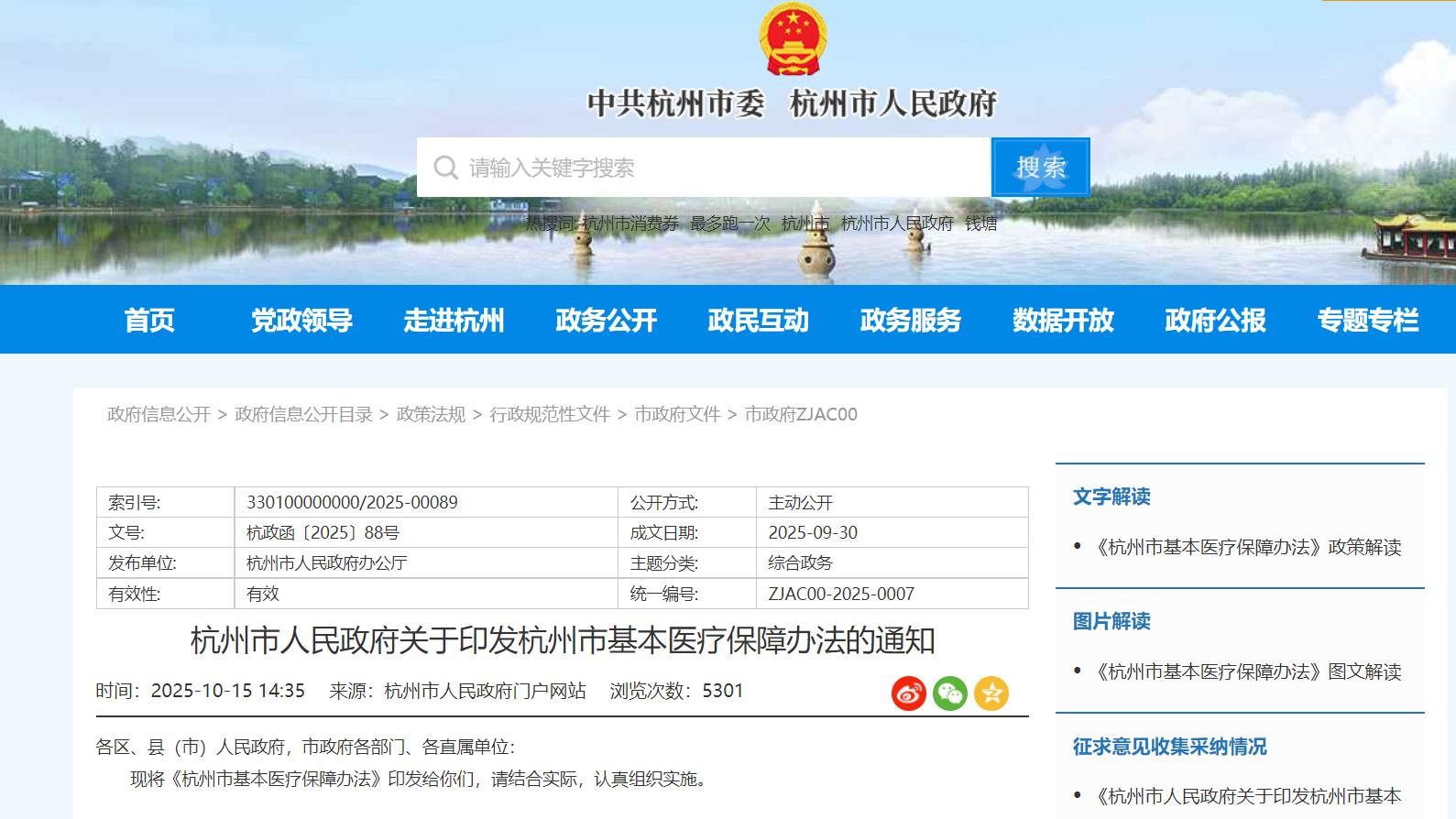Click the 索引号 label cell
This screenshot has width=1456, height=819.
[x=166, y=502]
